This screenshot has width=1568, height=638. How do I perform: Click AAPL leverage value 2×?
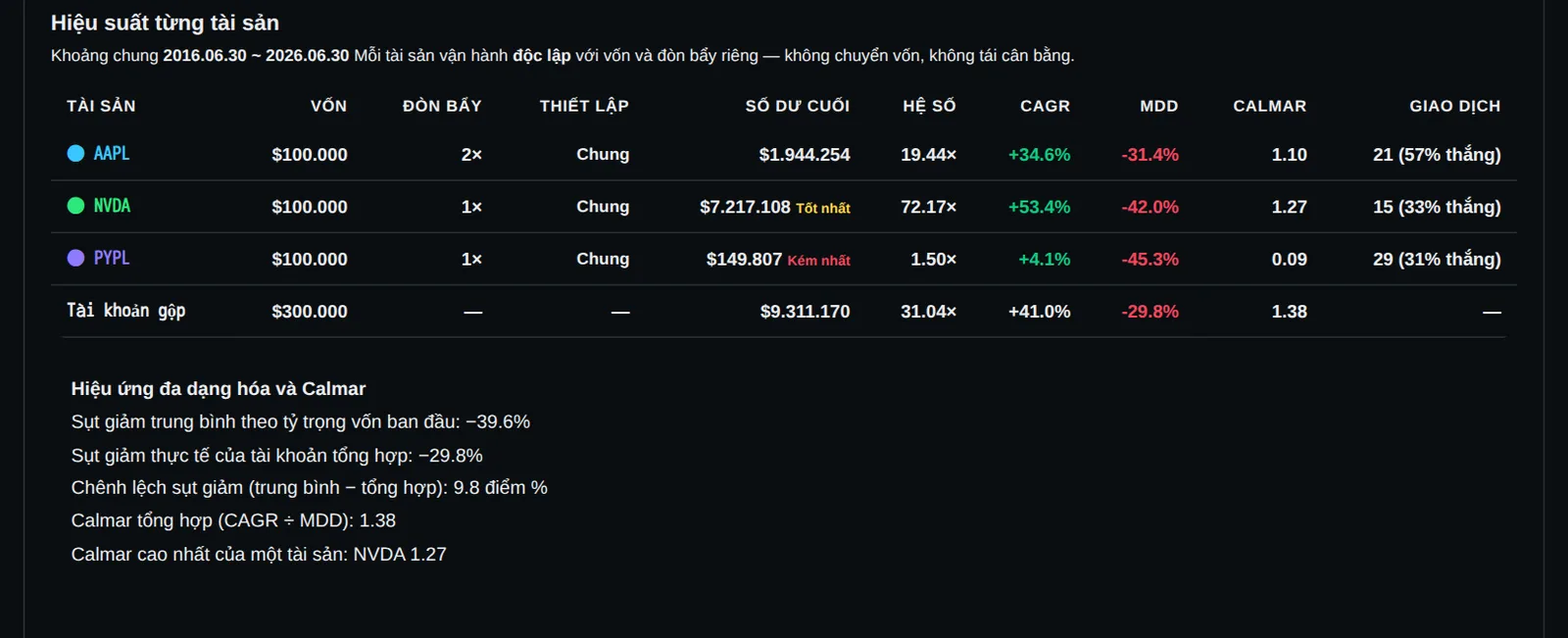pyautogui.click(x=471, y=155)
